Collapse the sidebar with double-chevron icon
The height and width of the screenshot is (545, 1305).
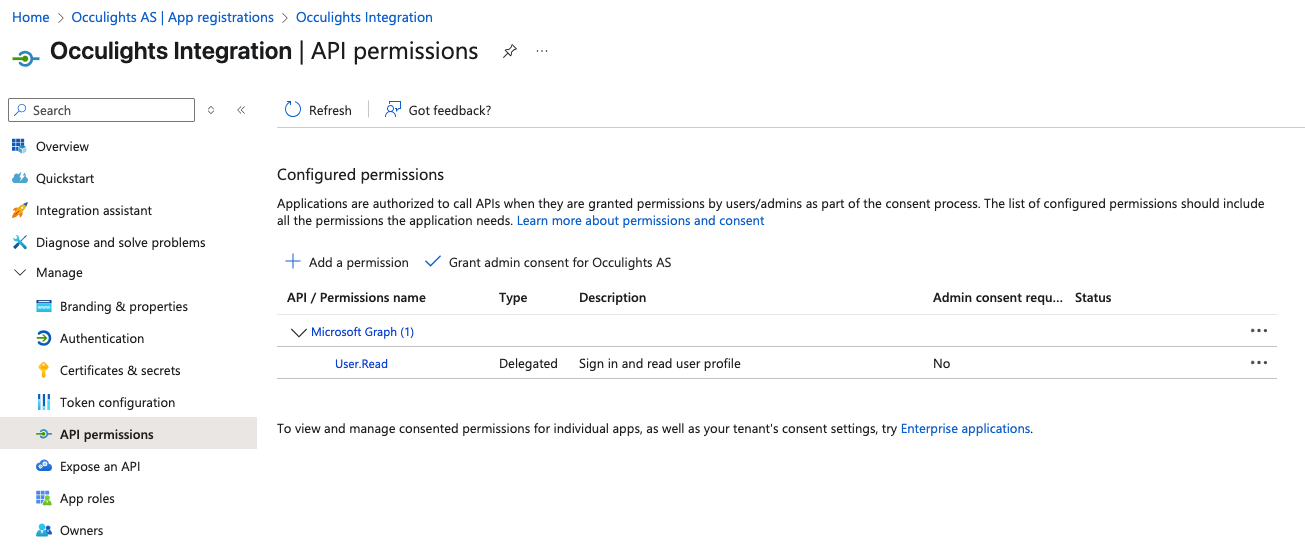click(x=241, y=110)
